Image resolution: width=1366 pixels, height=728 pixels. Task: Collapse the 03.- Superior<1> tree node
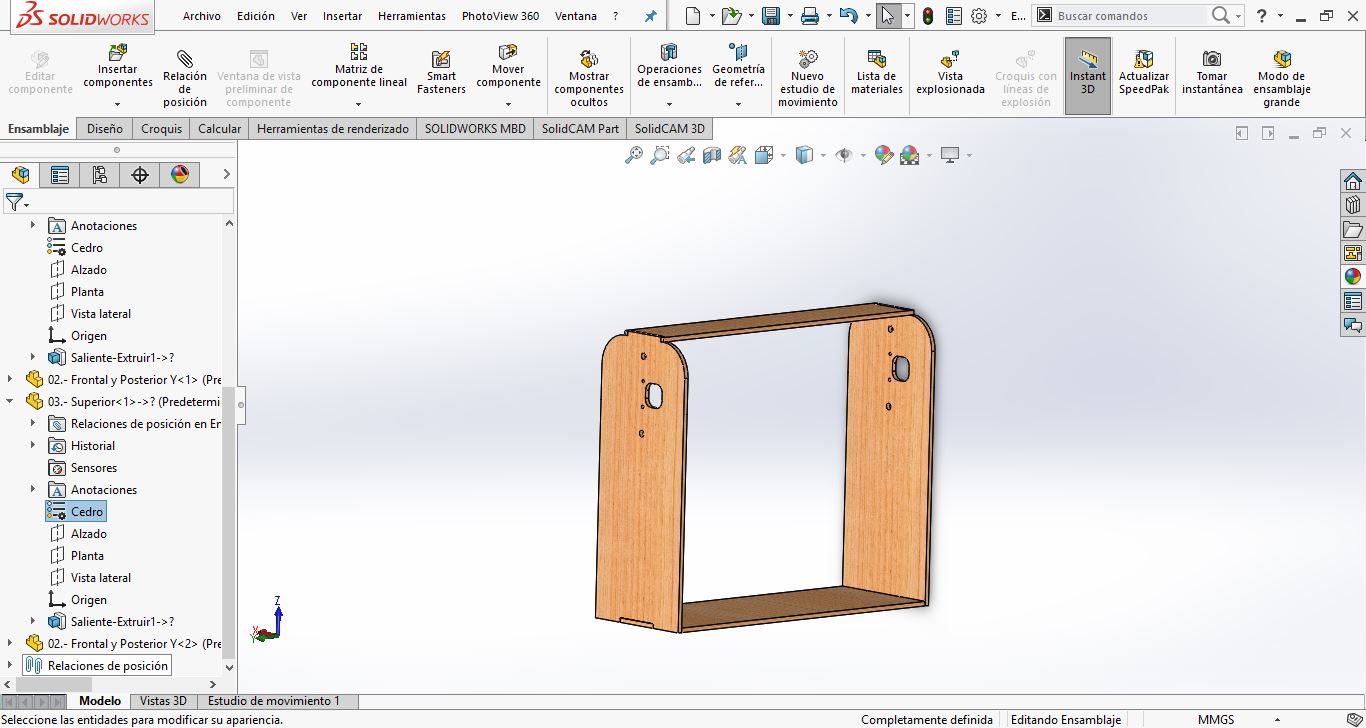pos(11,402)
